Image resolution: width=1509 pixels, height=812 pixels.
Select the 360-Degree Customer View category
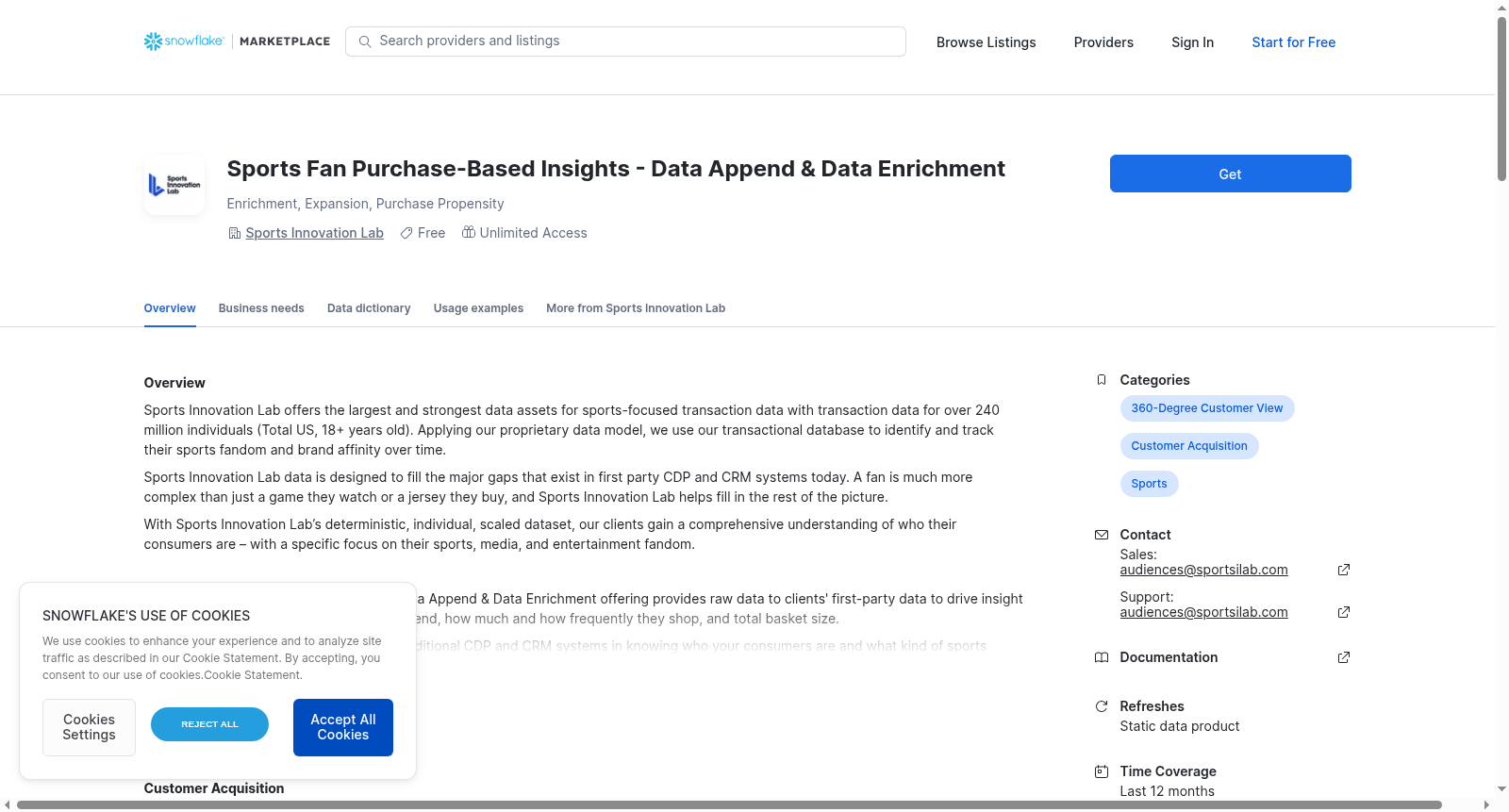point(1206,408)
